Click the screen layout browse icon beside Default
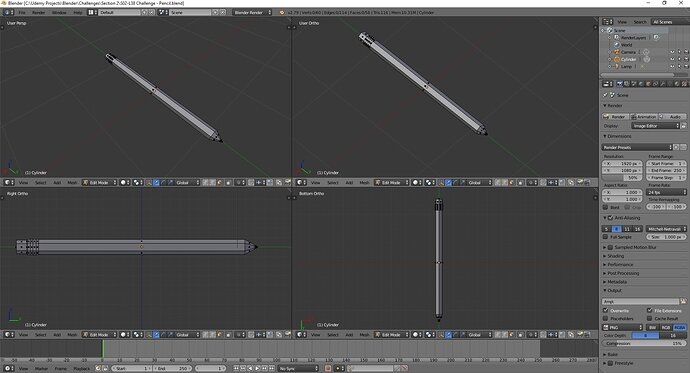The image size is (690, 373). click(92, 12)
